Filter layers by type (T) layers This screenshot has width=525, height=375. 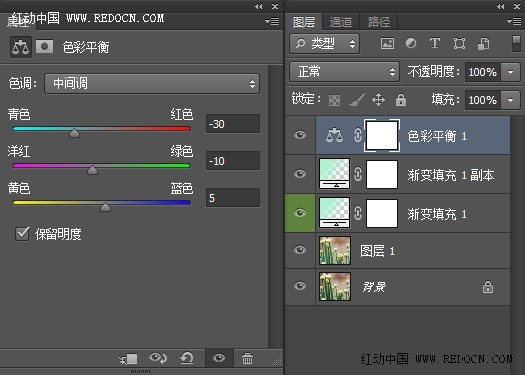coord(435,43)
